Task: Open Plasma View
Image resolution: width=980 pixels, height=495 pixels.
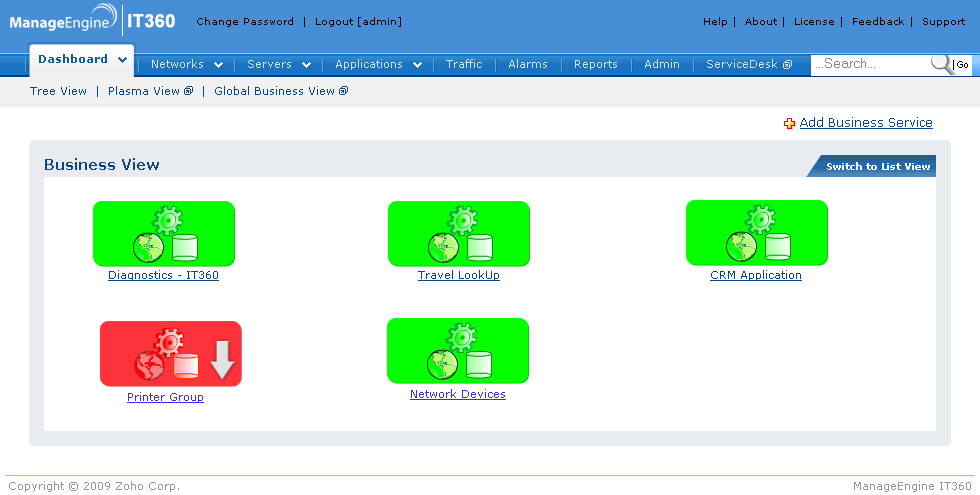Action: pos(151,91)
